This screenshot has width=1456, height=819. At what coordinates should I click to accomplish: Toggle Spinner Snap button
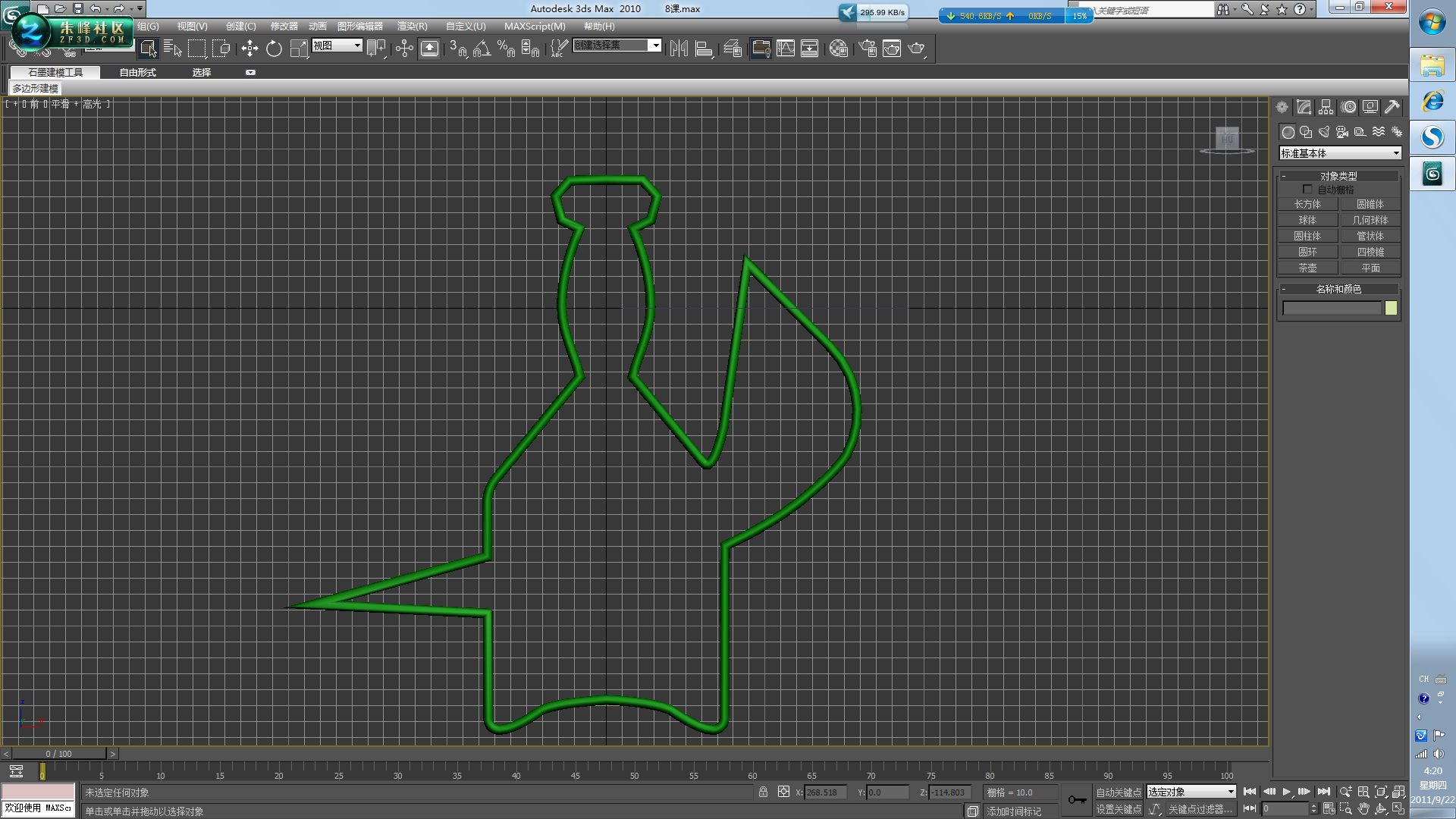[530, 49]
